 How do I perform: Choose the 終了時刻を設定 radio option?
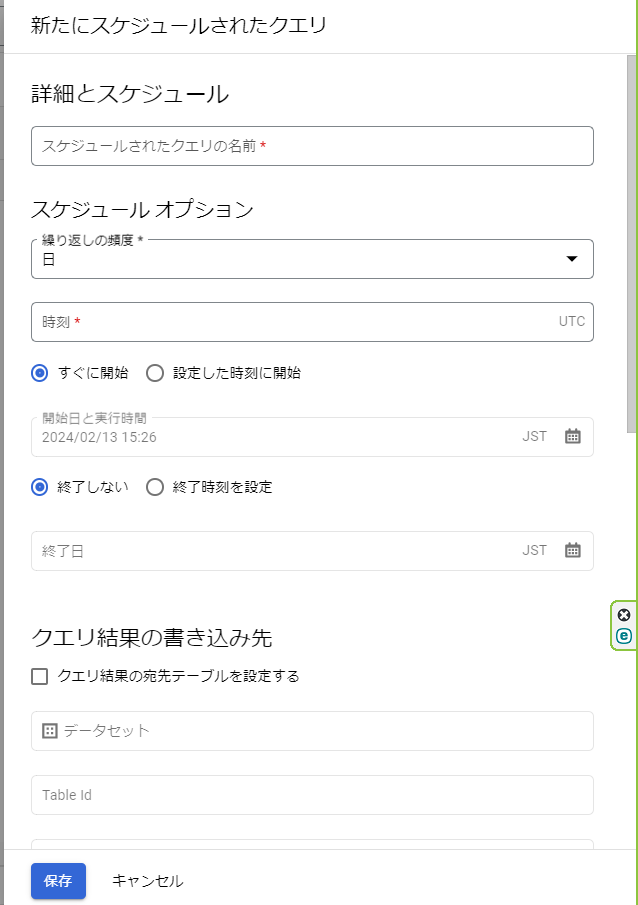tap(155, 487)
